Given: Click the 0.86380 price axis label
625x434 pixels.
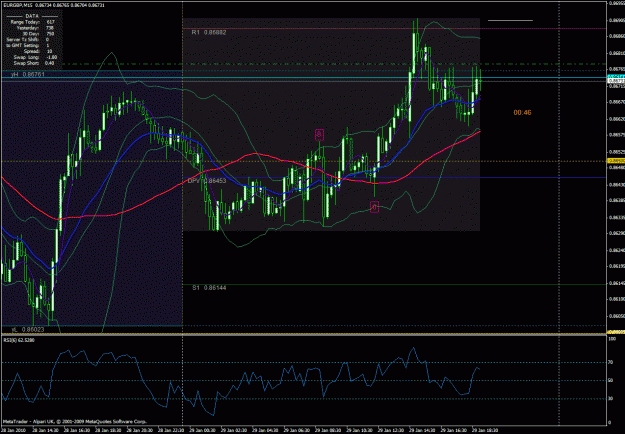Looking at the screenshot, I should tap(617, 201).
